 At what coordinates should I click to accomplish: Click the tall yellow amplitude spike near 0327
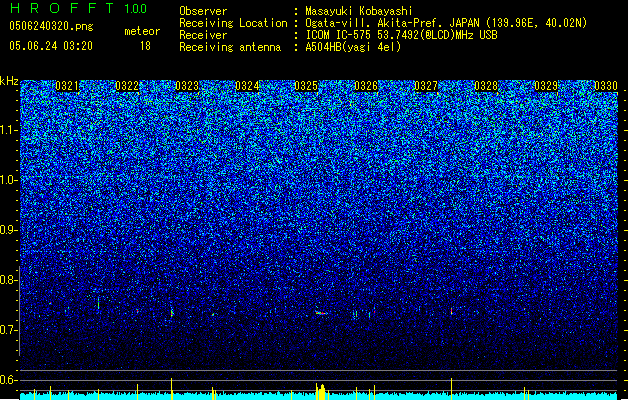451,389
